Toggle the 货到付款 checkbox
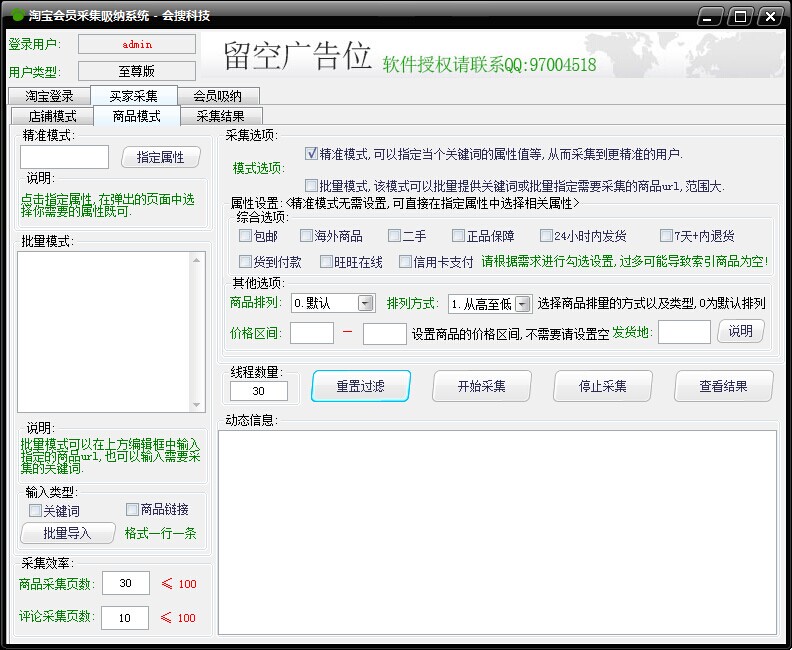The width and height of the screenshot is (792, 650). click(245, 261)
